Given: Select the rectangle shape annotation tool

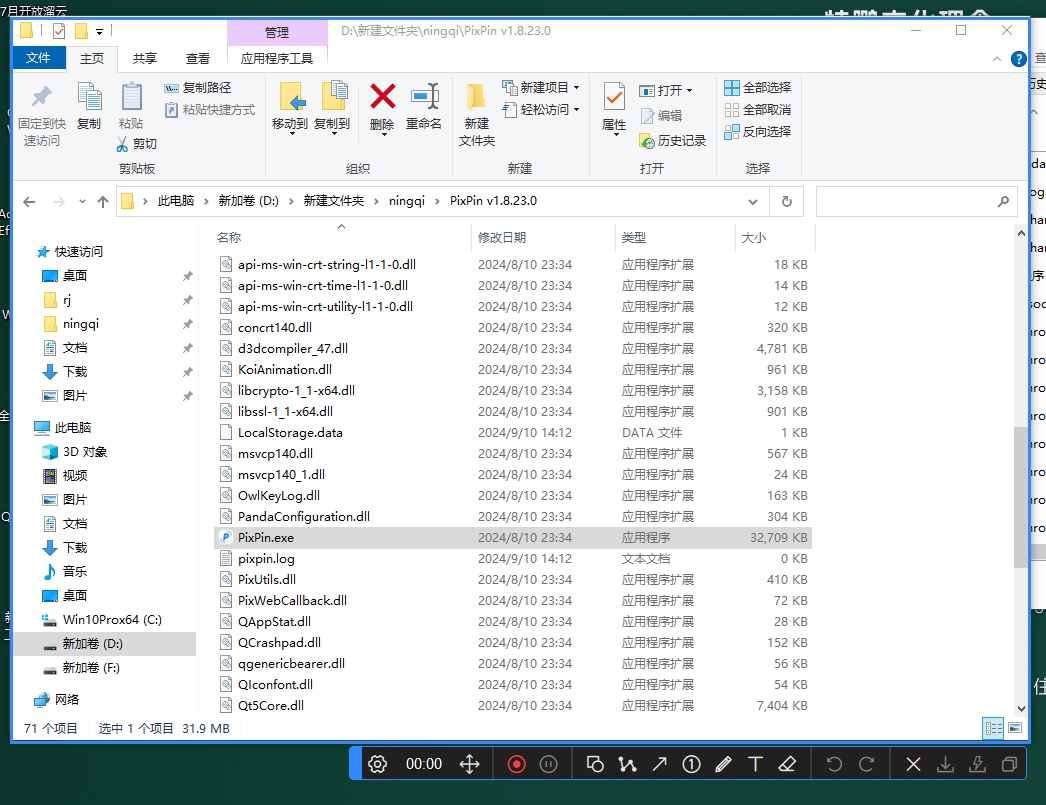Looking at the screenshot, I should point(595,763).
